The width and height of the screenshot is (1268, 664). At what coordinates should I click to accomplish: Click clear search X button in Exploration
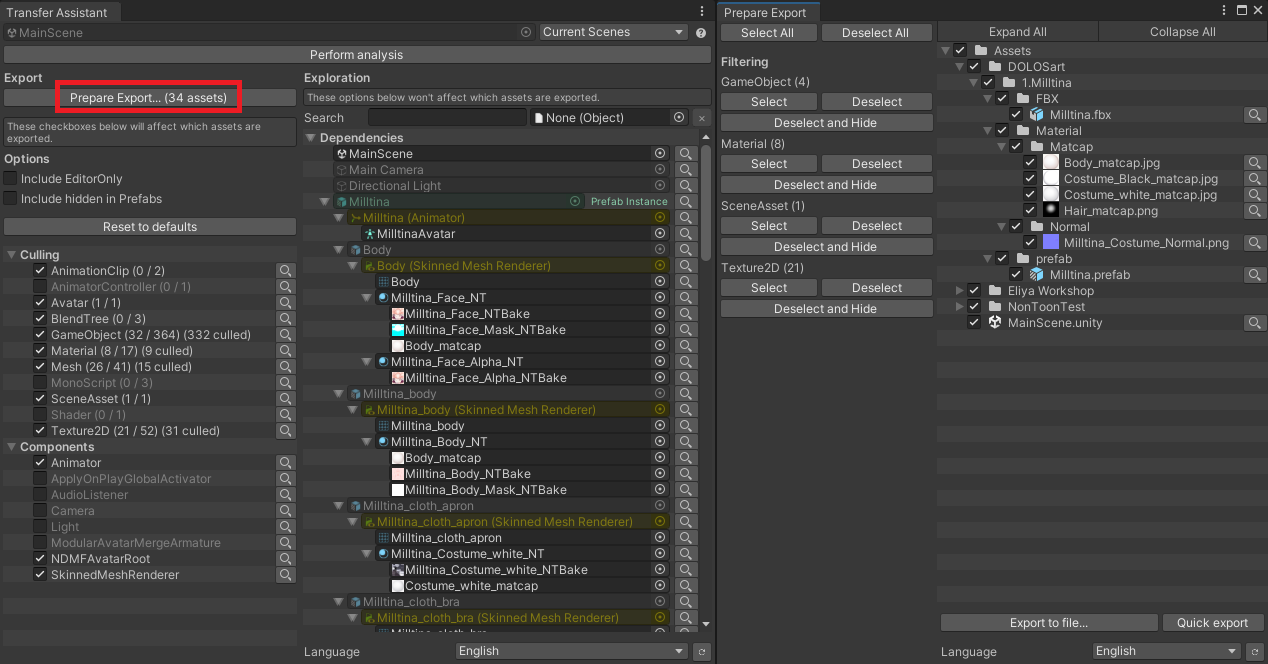(701, 118)
